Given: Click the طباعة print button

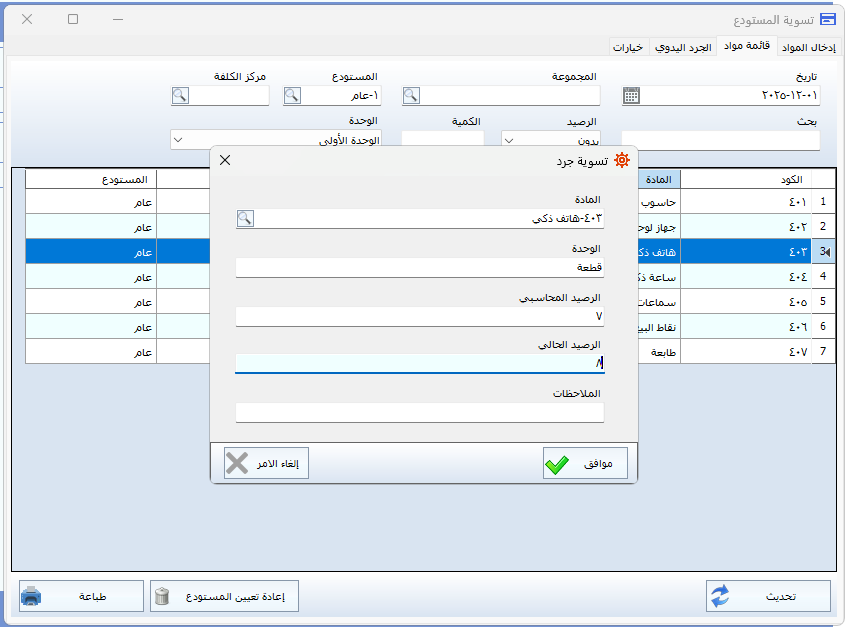Looking at the screenshot, I should (80, 596).
